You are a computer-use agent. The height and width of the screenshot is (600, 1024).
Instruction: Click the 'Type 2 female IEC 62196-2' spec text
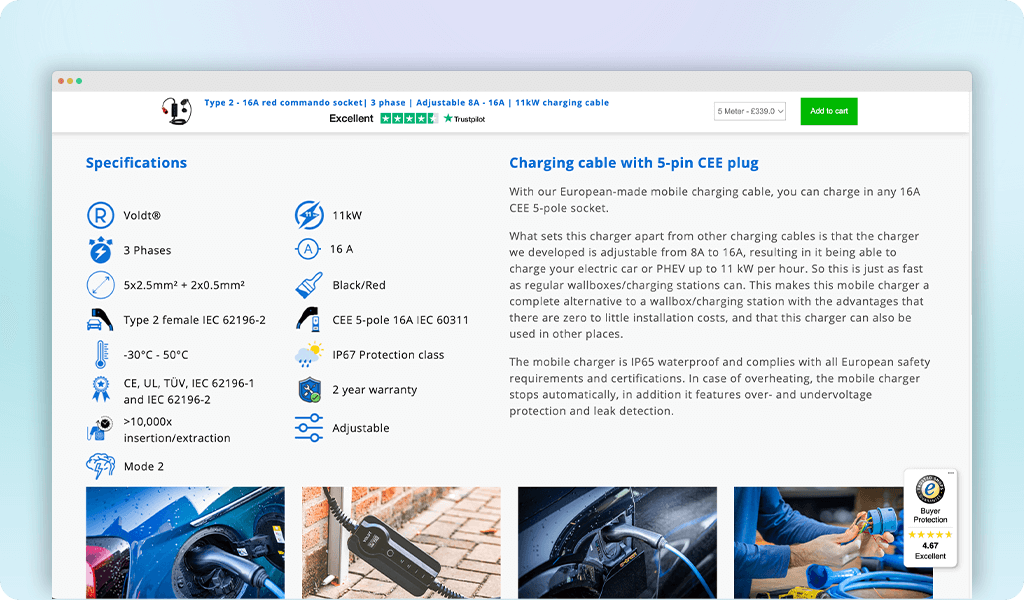coord(195,320)
